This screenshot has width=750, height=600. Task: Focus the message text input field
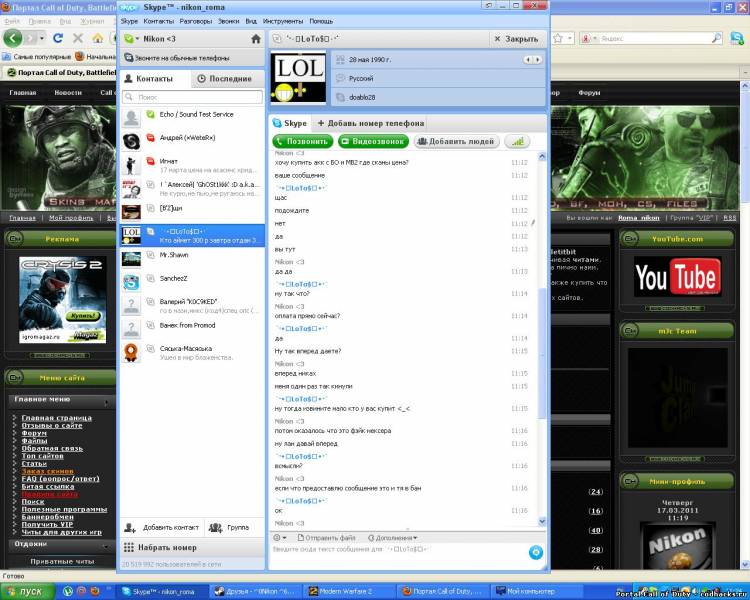click(399, 555)
